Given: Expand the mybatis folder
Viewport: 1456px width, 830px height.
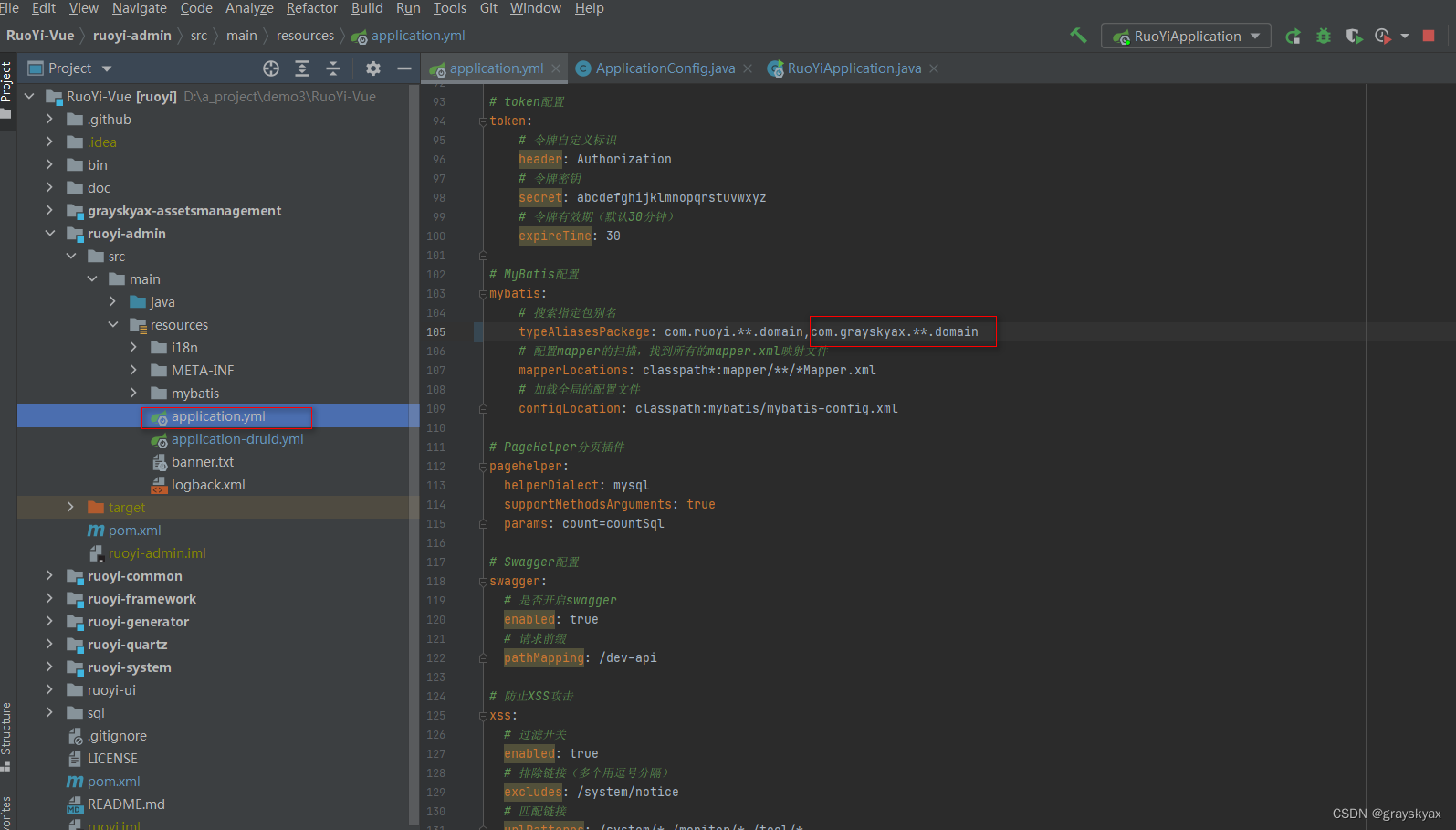Looking at the screenshot, I should (133, 393).
